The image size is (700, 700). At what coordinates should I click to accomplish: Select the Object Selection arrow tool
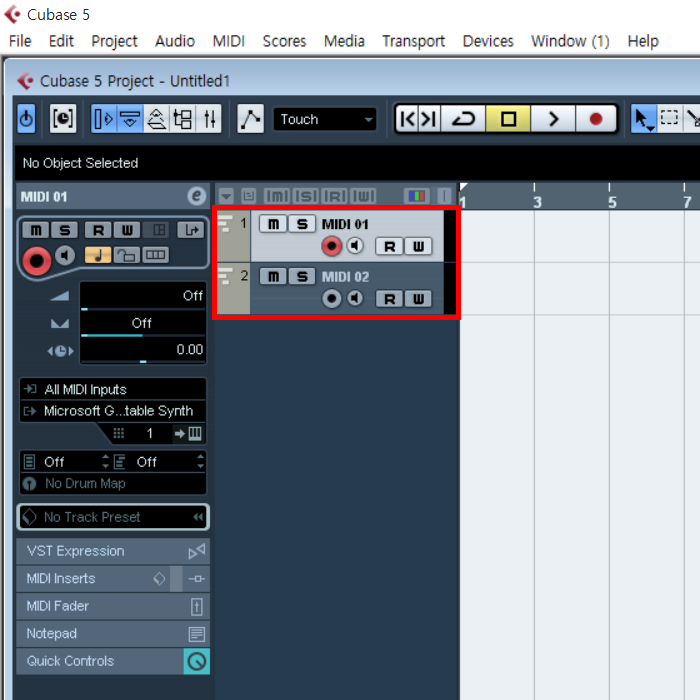643,119
